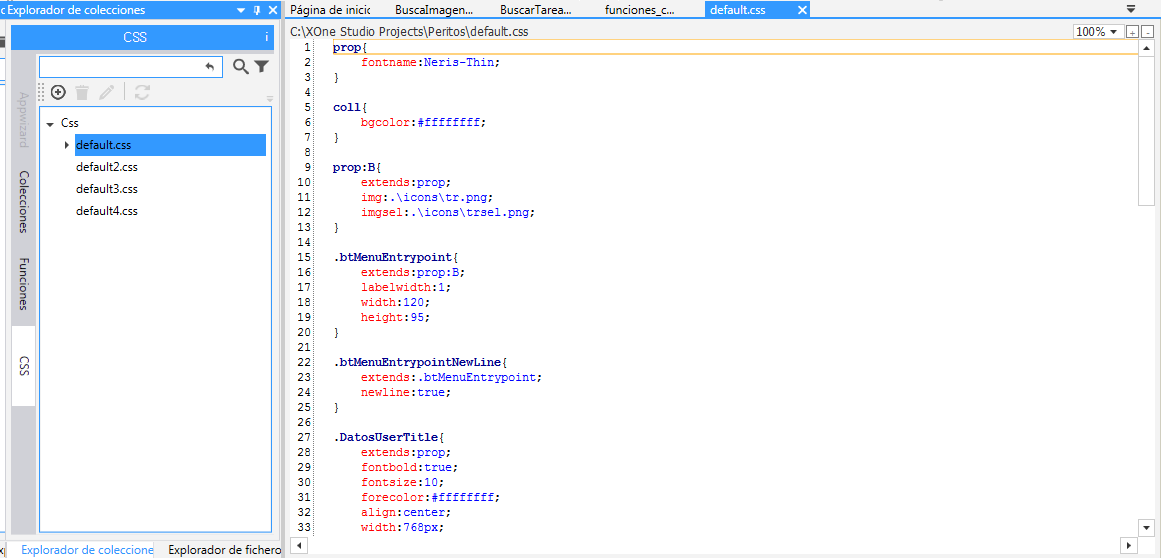This screenshot has width=1161, height=558.
Task: Click the zoom out minus button
Action: click(1147, 32)
